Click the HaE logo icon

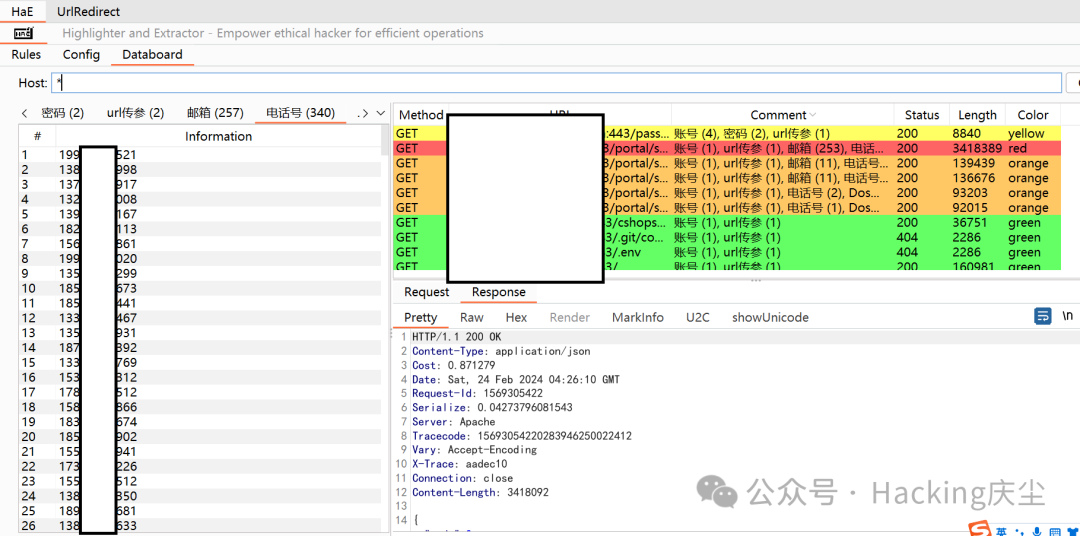tap(23, 33)
